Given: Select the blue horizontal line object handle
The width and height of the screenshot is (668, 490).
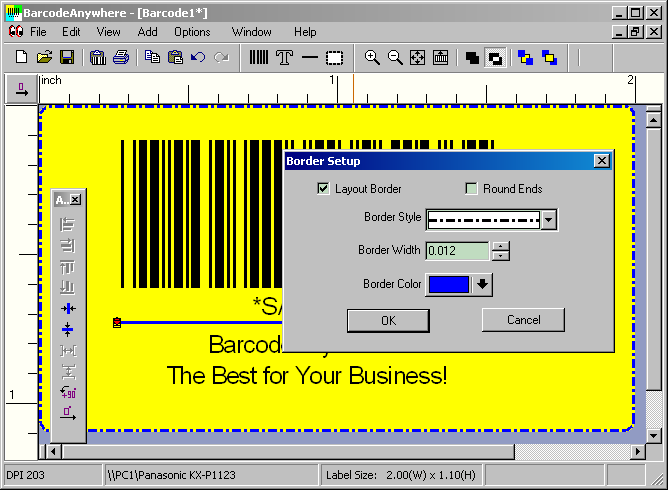Looking at the screenshot, I should pos(117,323).
